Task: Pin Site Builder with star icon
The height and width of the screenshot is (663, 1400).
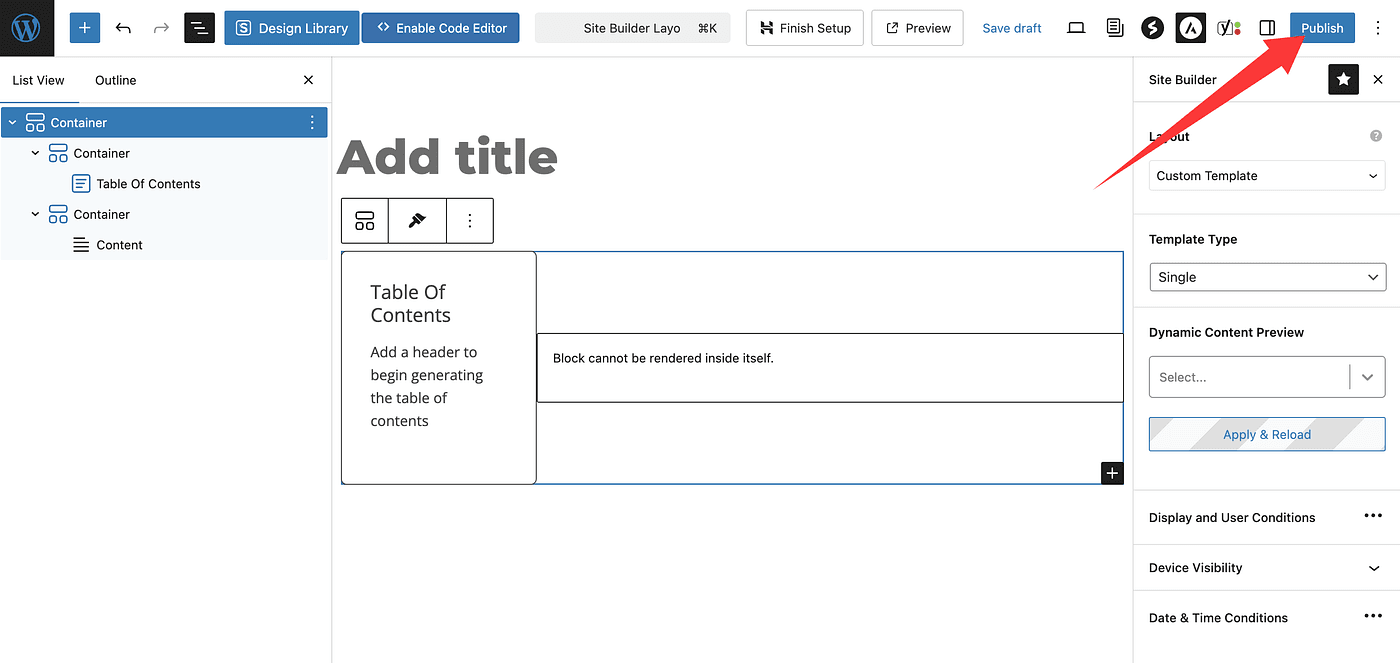Action: point(1343,80)
